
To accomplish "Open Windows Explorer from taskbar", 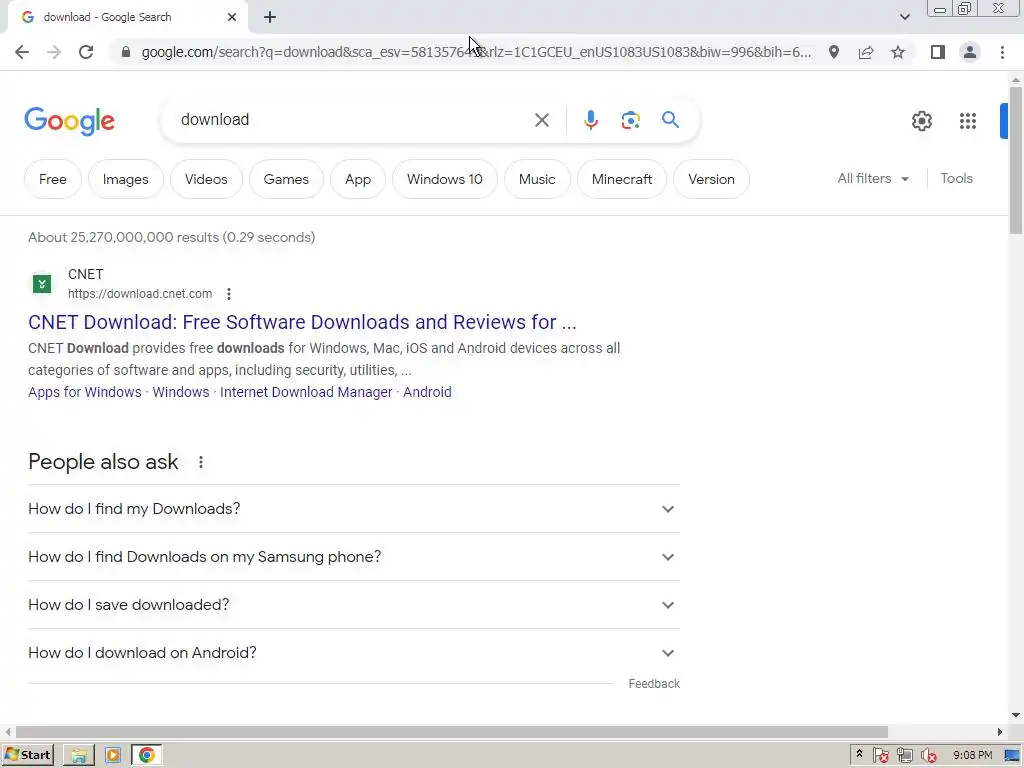I will tap(79, 756).
